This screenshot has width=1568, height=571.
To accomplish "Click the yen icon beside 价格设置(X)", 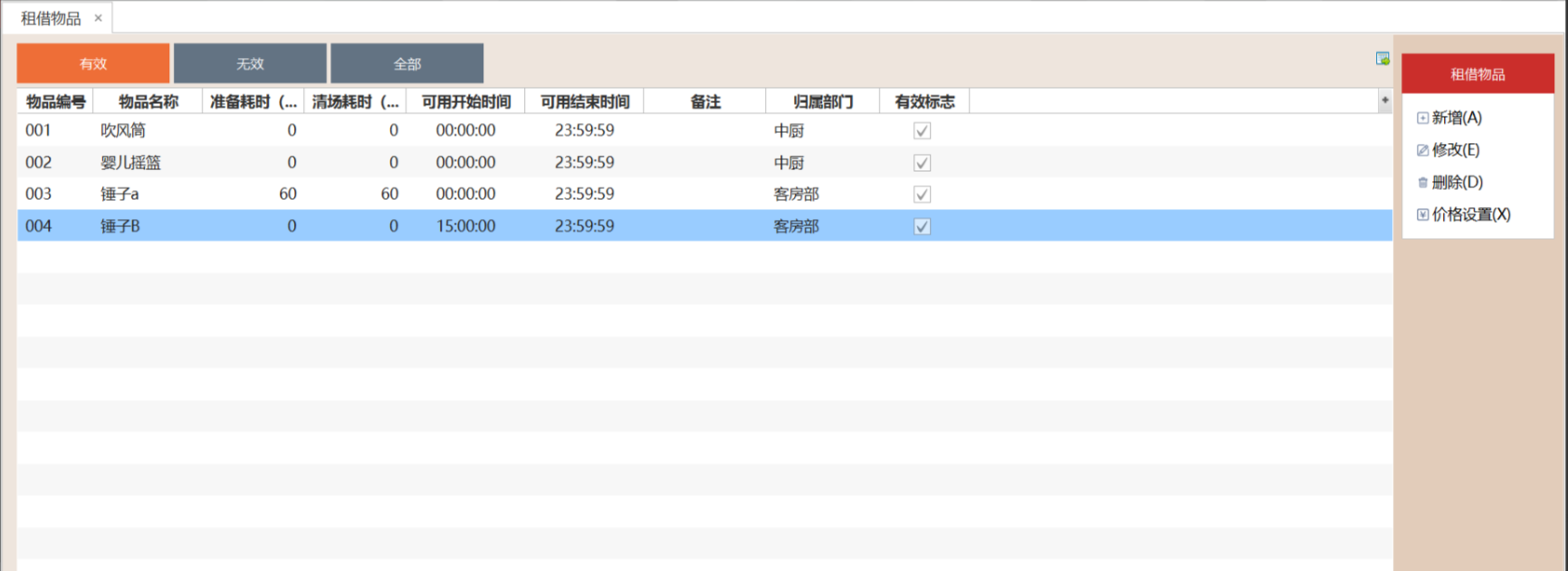I will [1422, 214].
